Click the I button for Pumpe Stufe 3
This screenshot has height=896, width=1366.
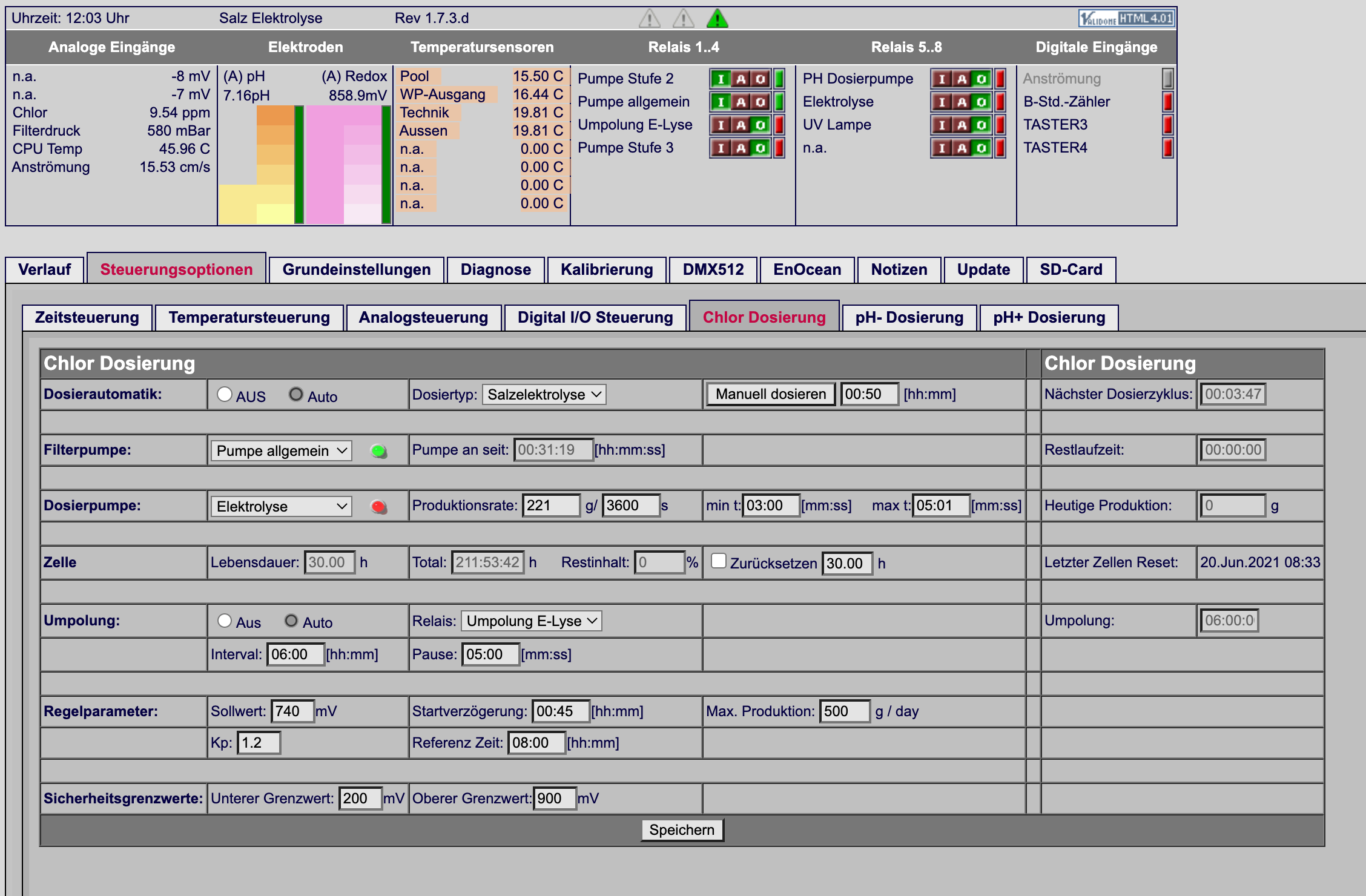click(x=721, y=148)
